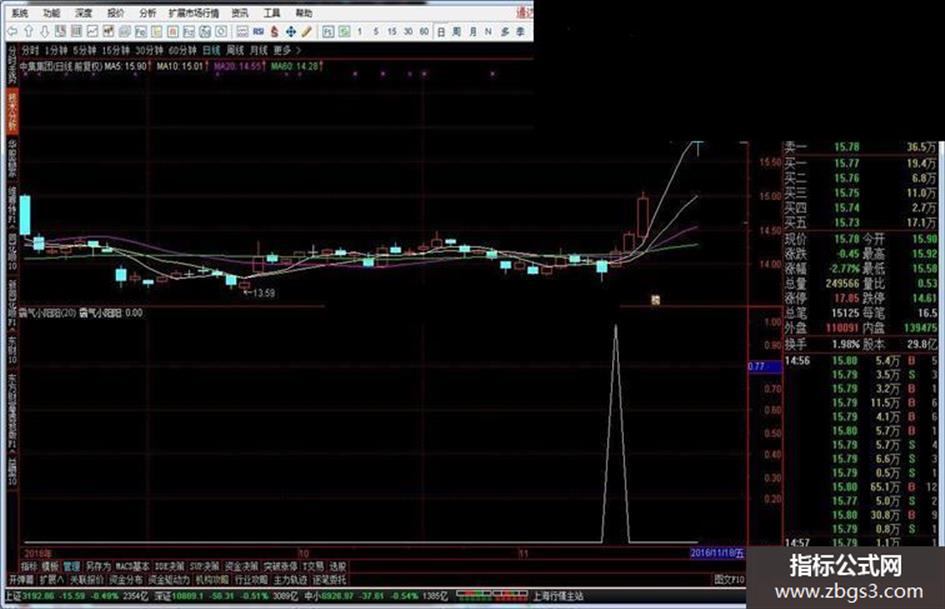Click the 图文F10 button
This screenshot has width=945, height=609.
click(729, 579)
